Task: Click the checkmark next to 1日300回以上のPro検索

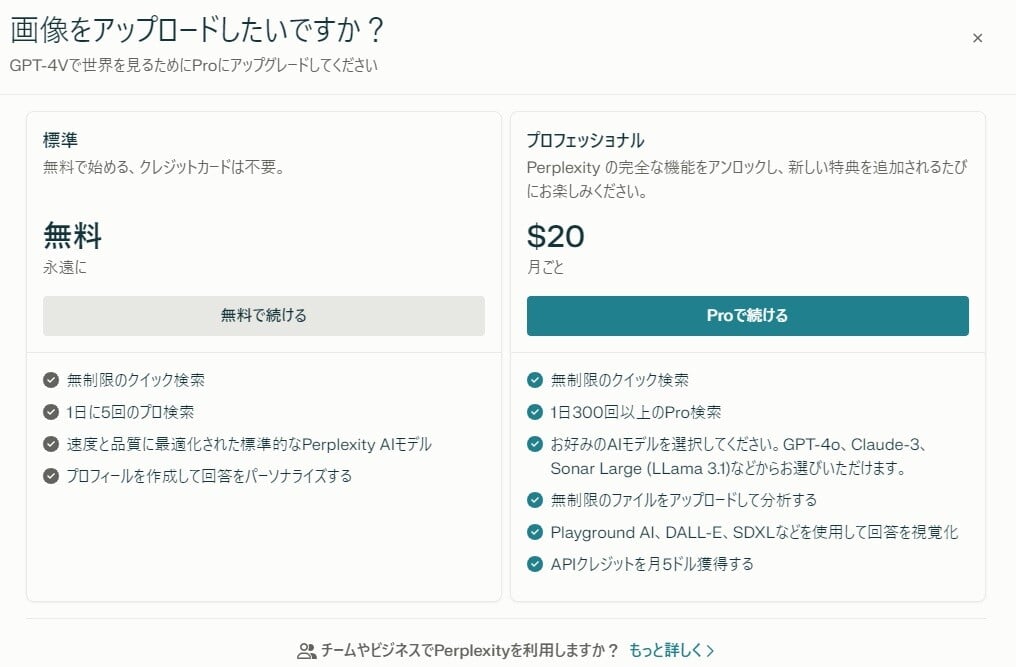Action: (x=532, y=409)
